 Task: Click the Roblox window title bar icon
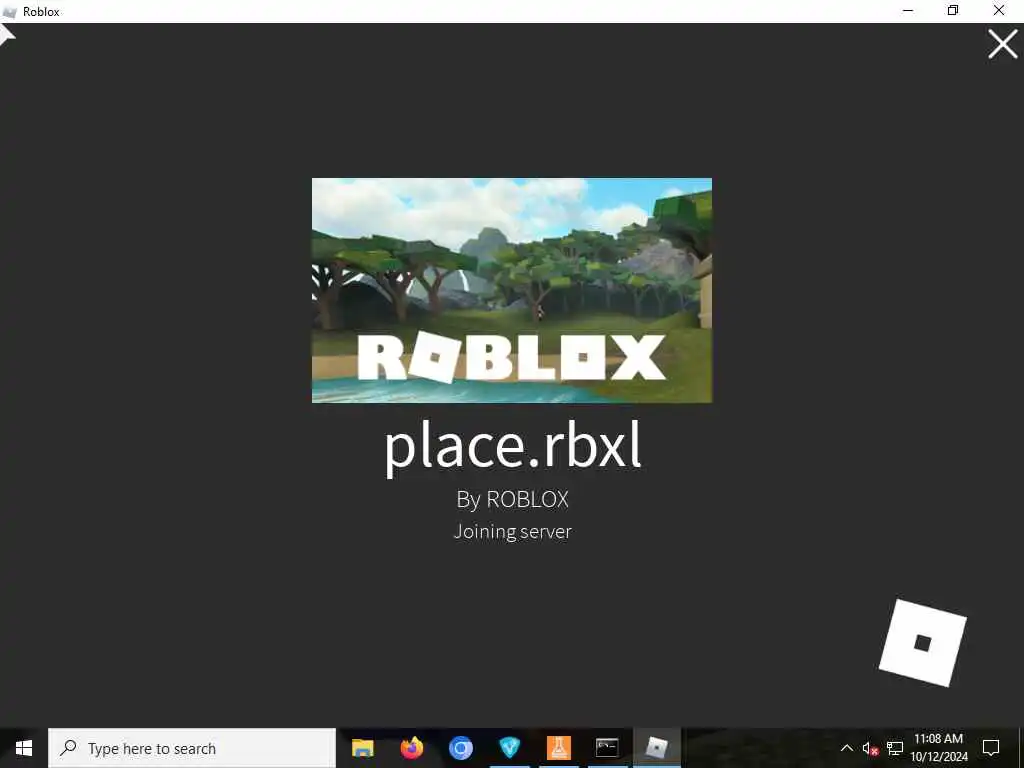[x=9, y=12]
